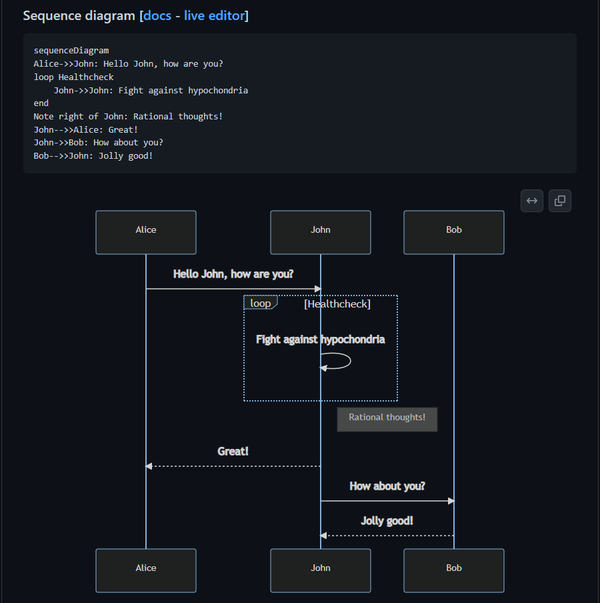Click the horizontal expand arrows icon
The height and width of the screenshot is (603, 600).
[x=532, y=201]
